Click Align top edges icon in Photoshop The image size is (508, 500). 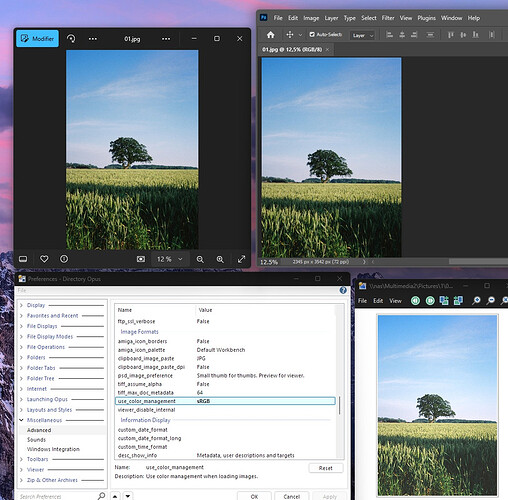point(451,34)
